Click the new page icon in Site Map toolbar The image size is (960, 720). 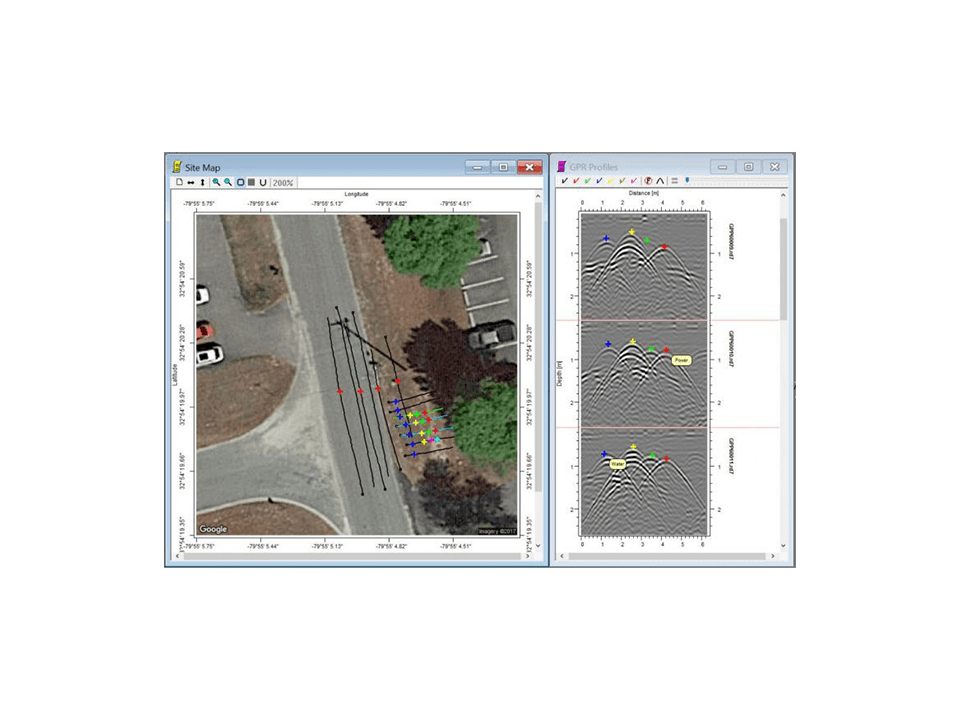[x=179, y=182]
